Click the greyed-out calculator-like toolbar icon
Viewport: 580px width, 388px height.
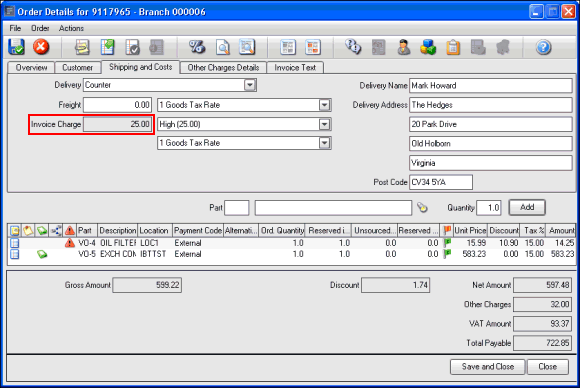378,47
